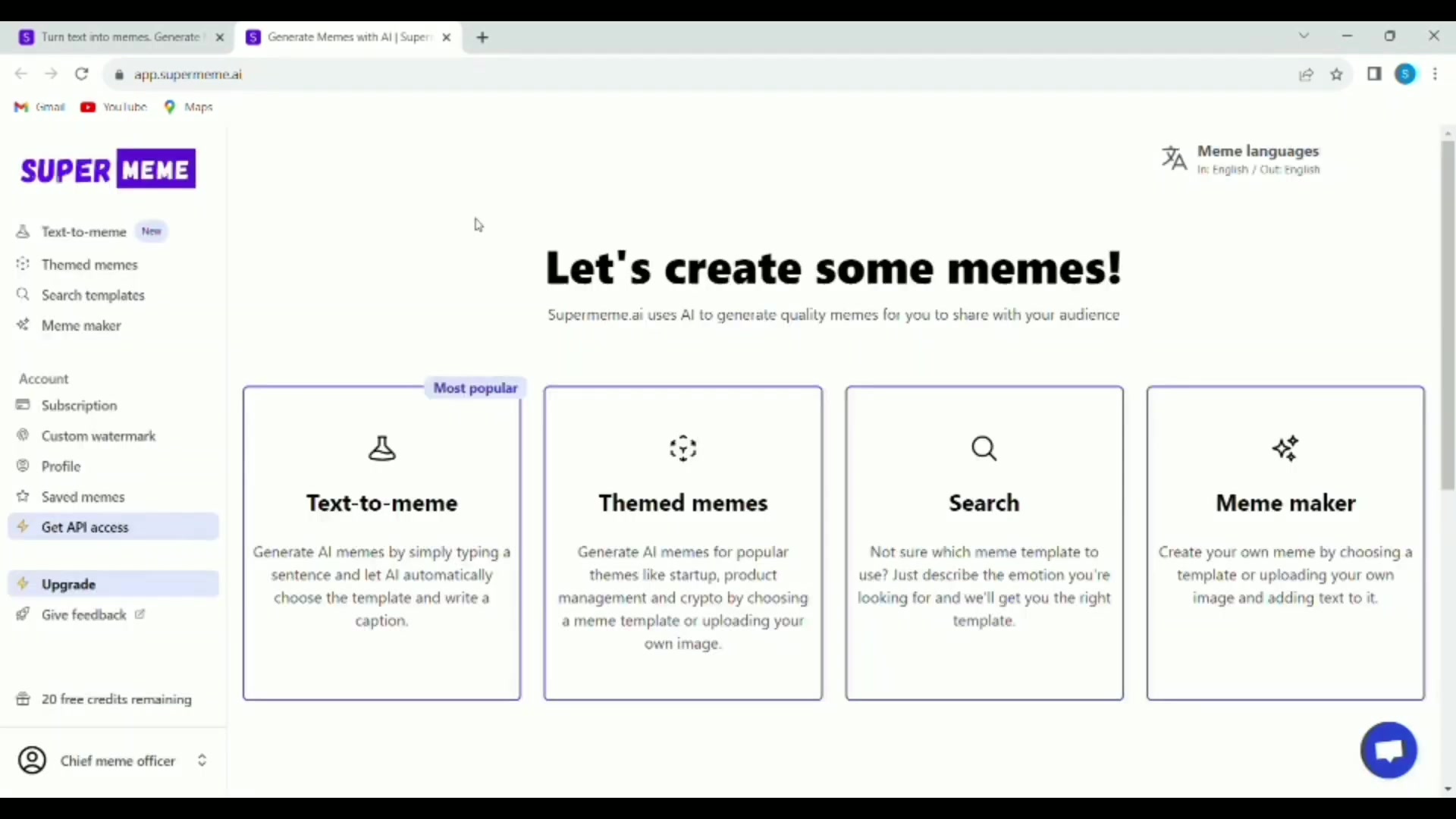Open Search templates in sidebar
The height and width of the screenshot is (819, 1456).
[93, 294]
